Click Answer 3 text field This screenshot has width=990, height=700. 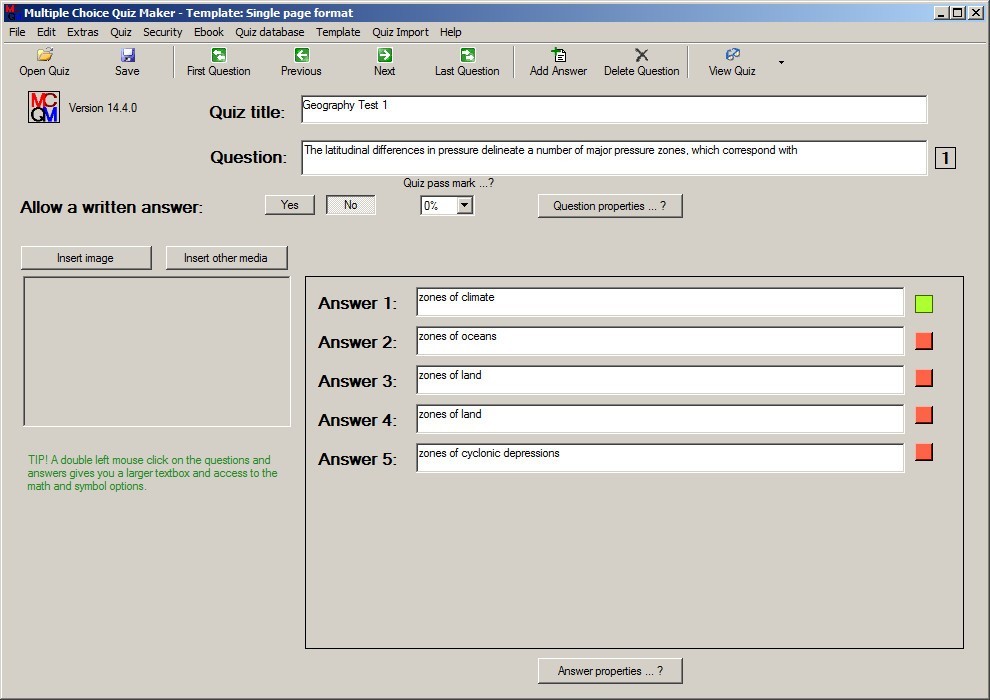[x=660, y=380]
